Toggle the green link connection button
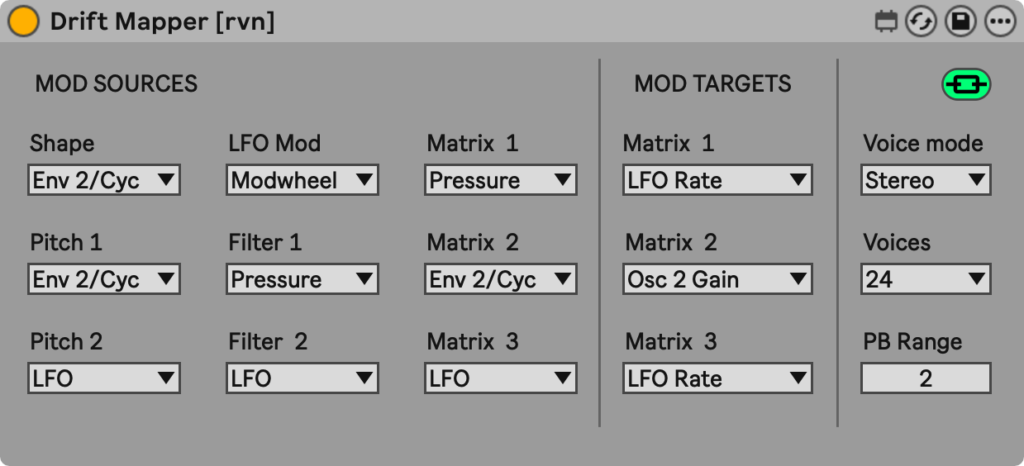Viewport: 1024px width, 466px height. click(966, 85)
